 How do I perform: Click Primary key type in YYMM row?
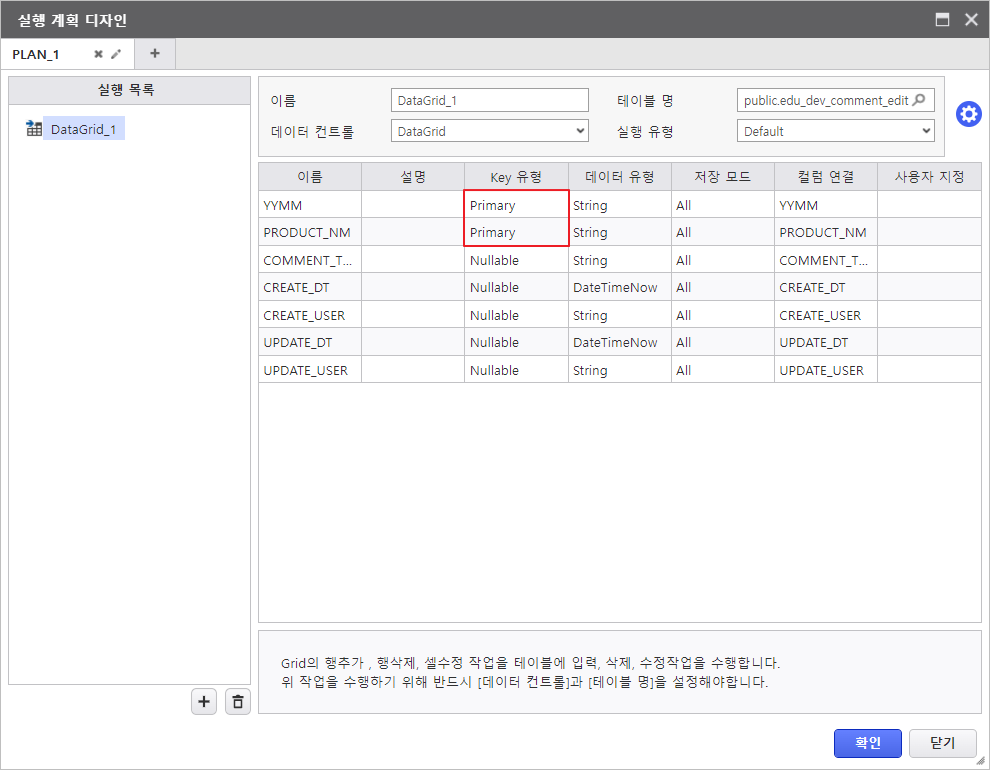click(516, 205)
